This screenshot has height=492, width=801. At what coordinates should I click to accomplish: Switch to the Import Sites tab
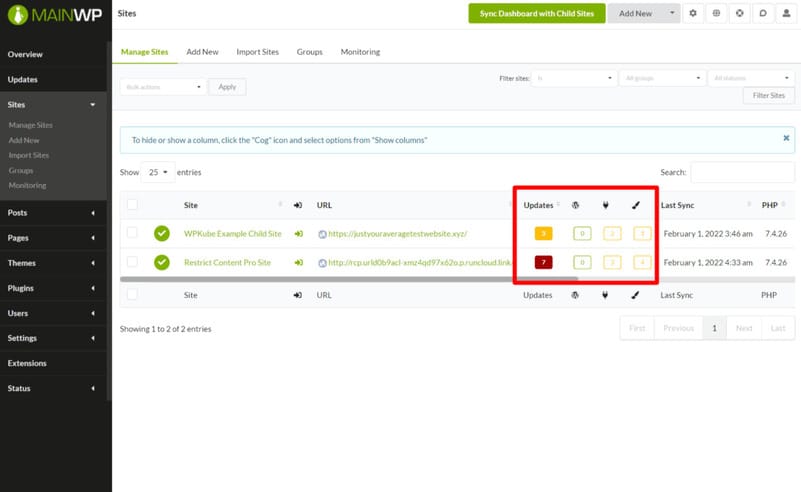[x=257, y=52]
